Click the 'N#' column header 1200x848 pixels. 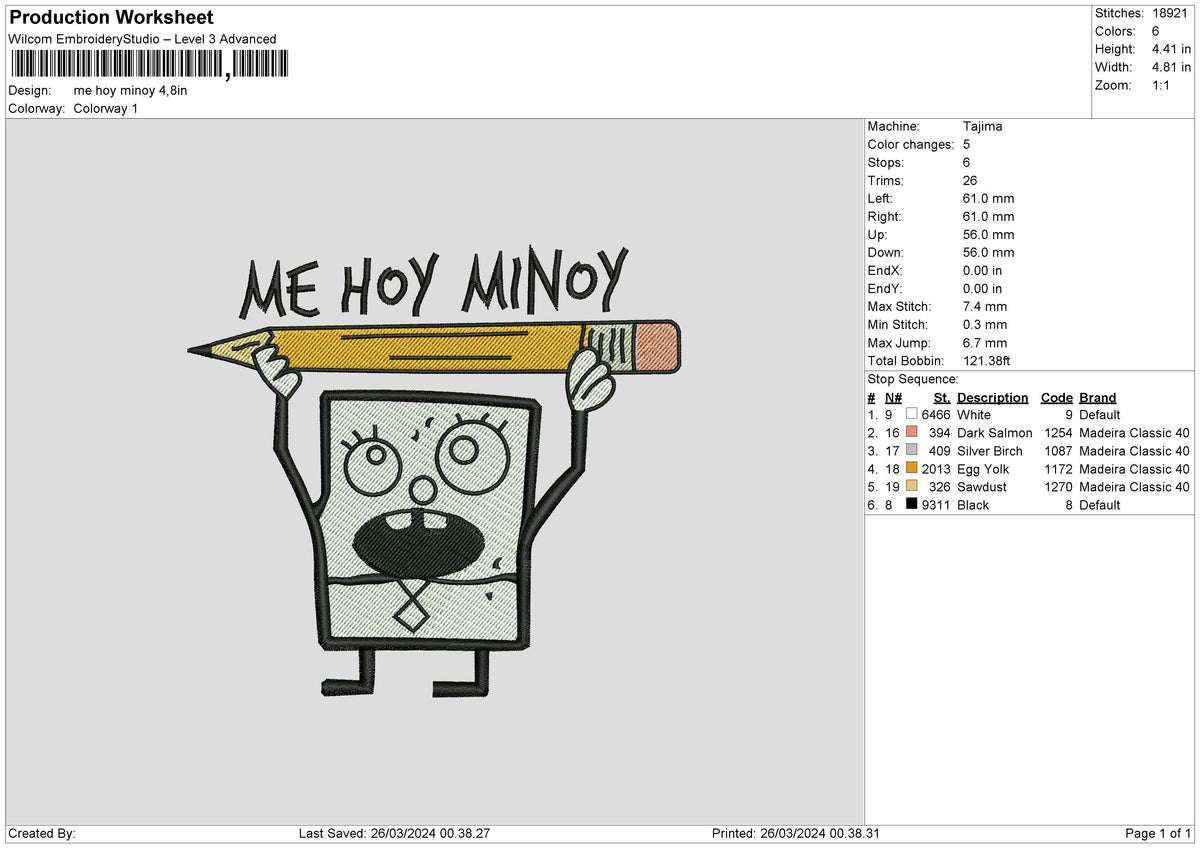coord(893,397)
